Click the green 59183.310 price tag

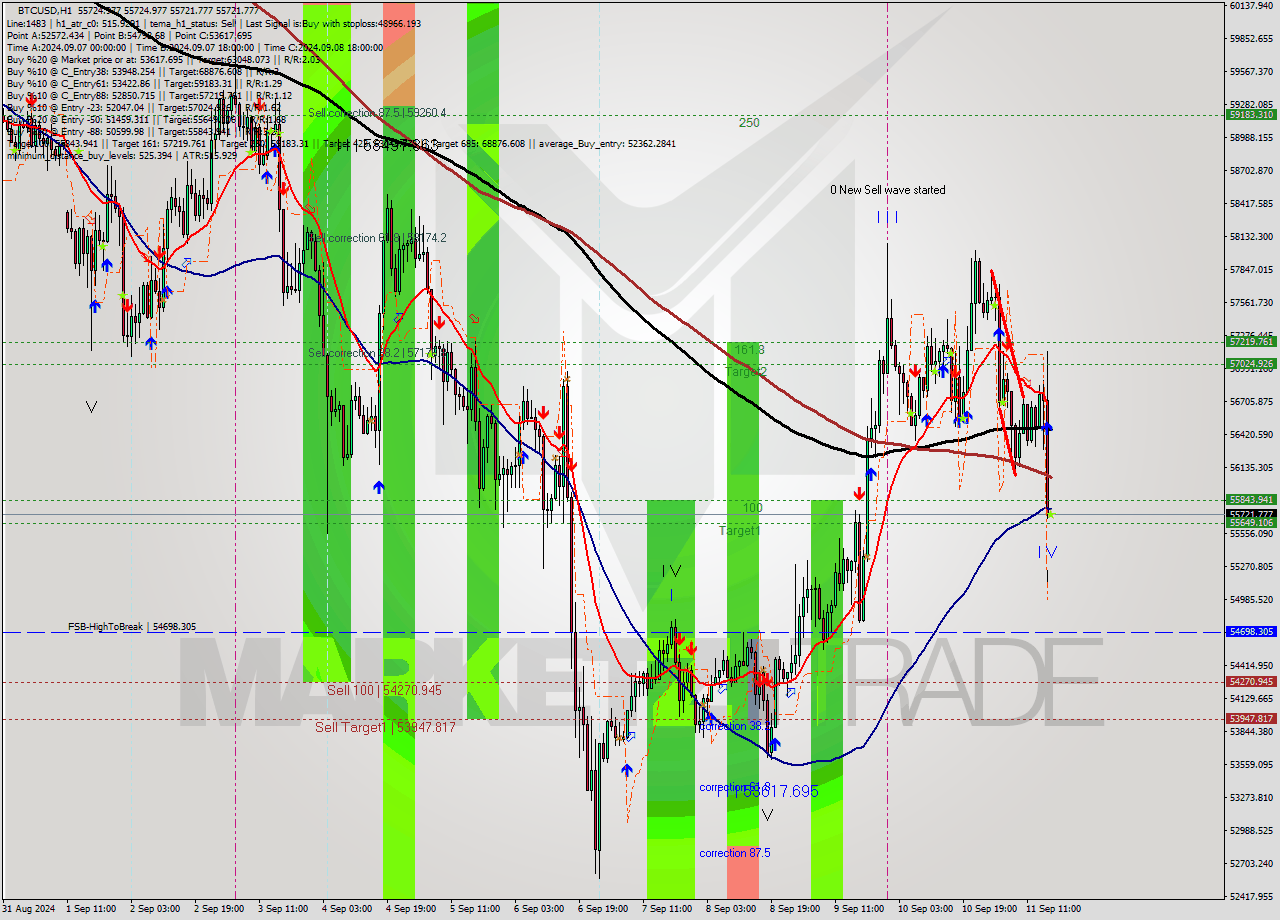coord(1250,115)
